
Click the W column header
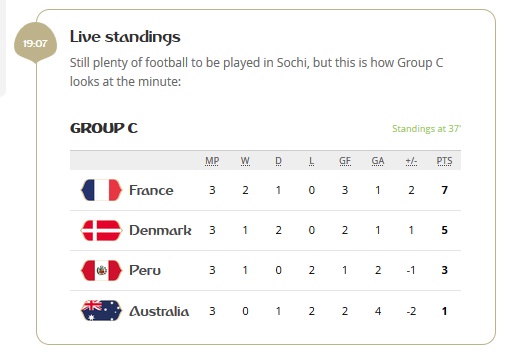[x=245, y=161]
